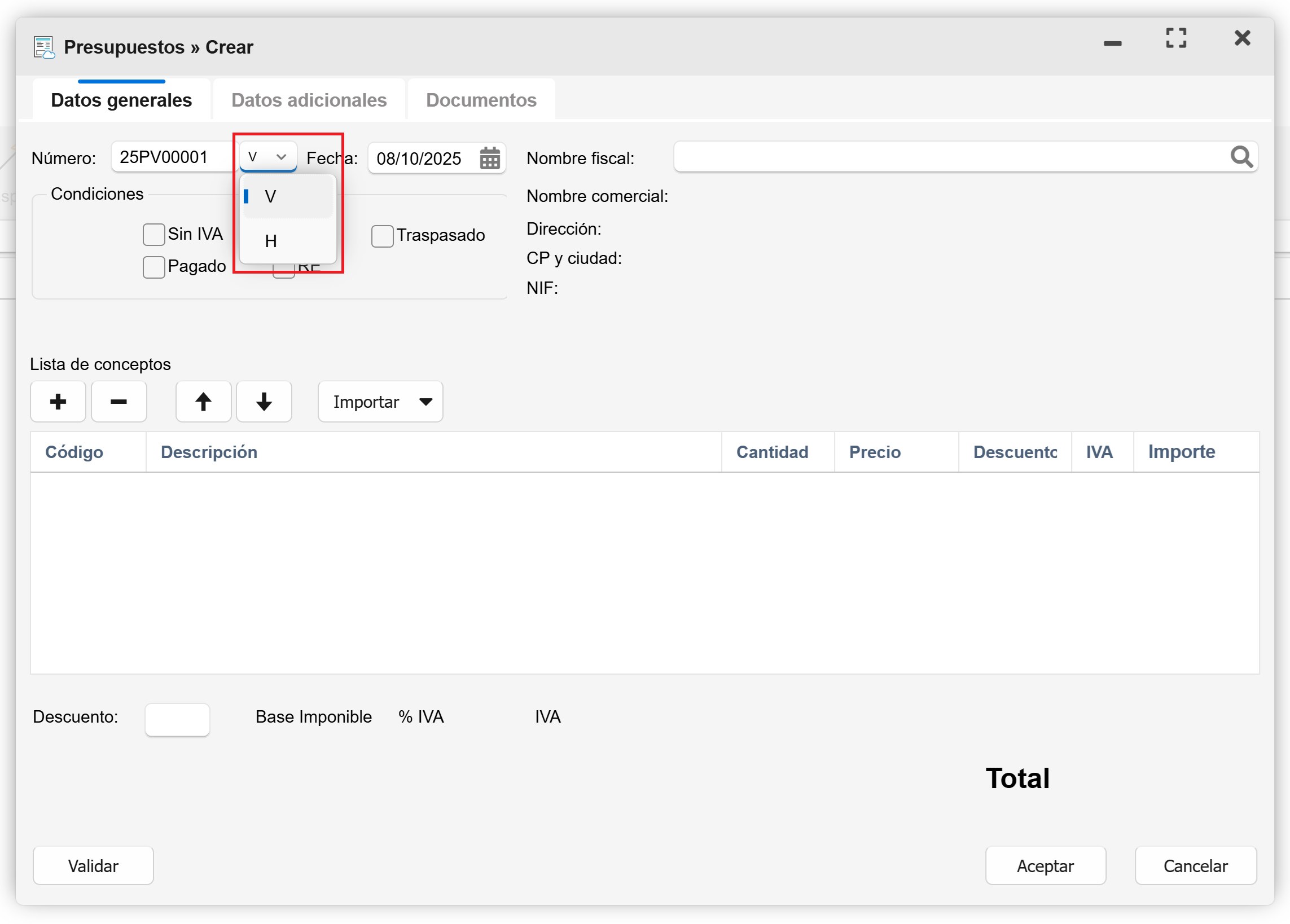Enable the Sin IVA checkbox
The image size is (1290, 924).
pos(154,234)
